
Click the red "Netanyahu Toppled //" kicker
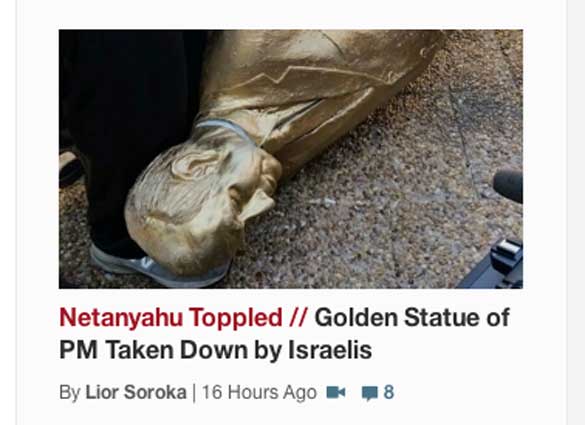pyautogui.click(x=183, y=318)
